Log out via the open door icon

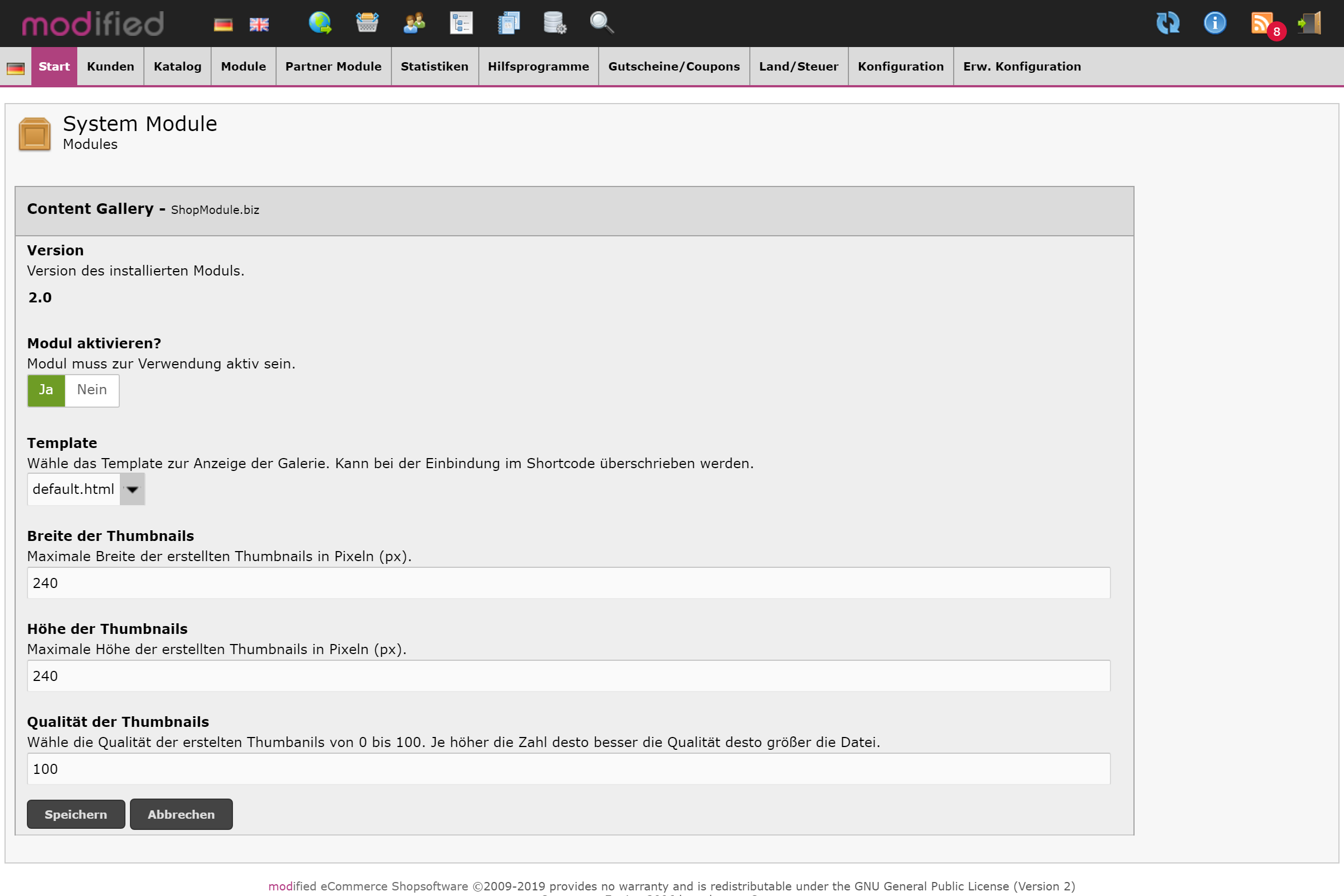(1312, 24)
